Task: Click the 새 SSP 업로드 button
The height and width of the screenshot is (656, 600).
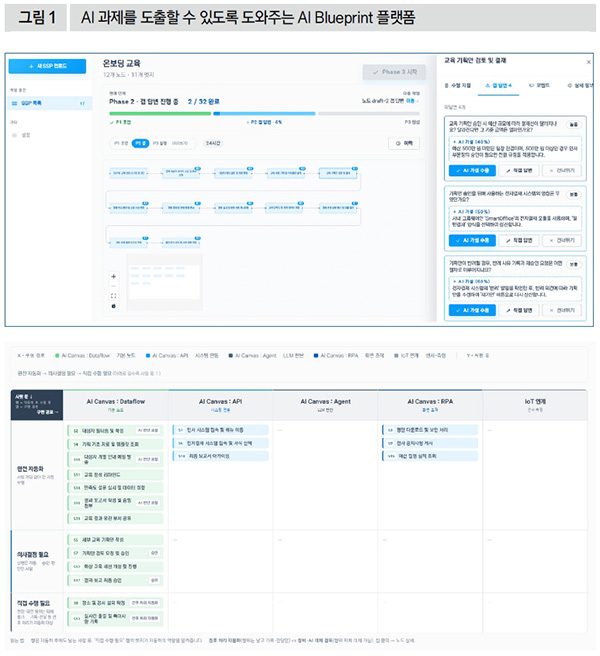Action: pyautogui.click(x=47, y=66)
